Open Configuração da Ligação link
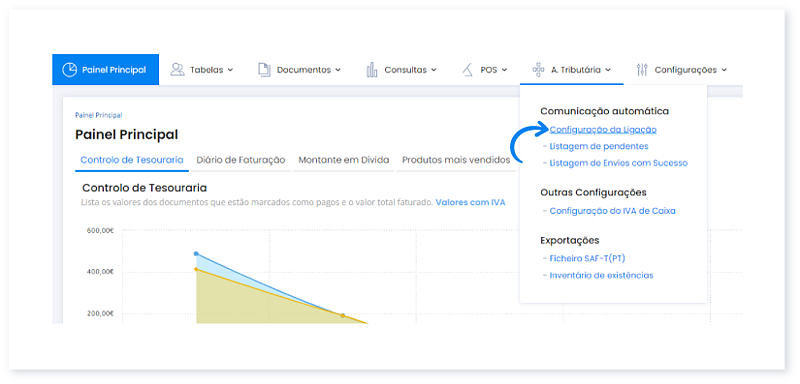The image size is (800, 384). coord(603,130)
